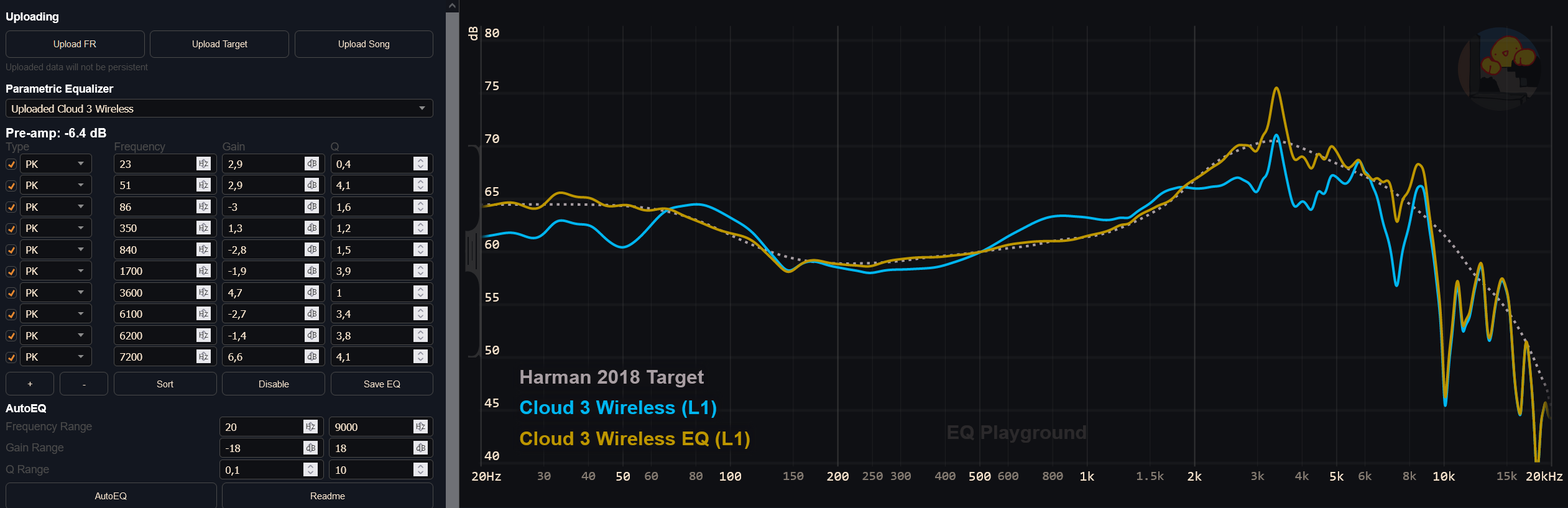The image size is (1568, 508).
Task: Open the Uploaded Cloud 3 Wireless dropdown
Action: coord(219,108)
